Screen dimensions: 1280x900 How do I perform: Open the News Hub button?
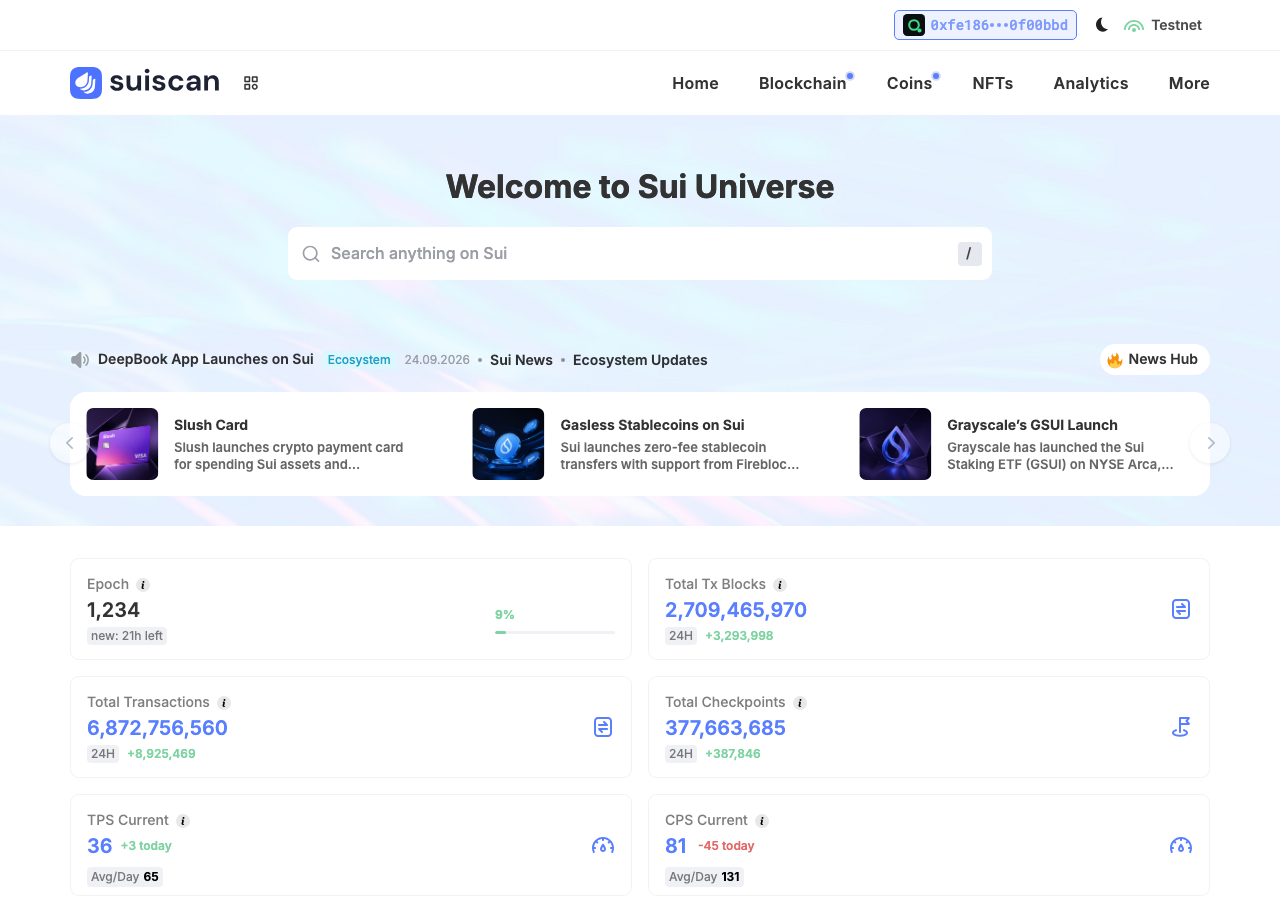point(1155,360)
